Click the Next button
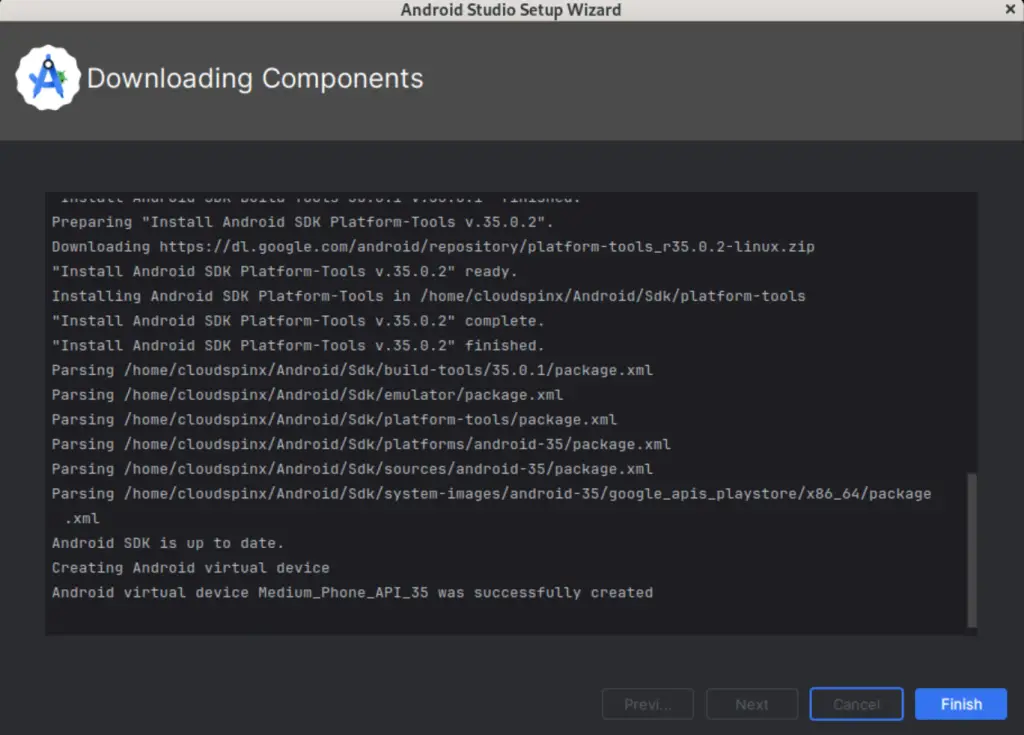Image resolution: width=1024 pixels, height=735 pixels. (751, 703)
